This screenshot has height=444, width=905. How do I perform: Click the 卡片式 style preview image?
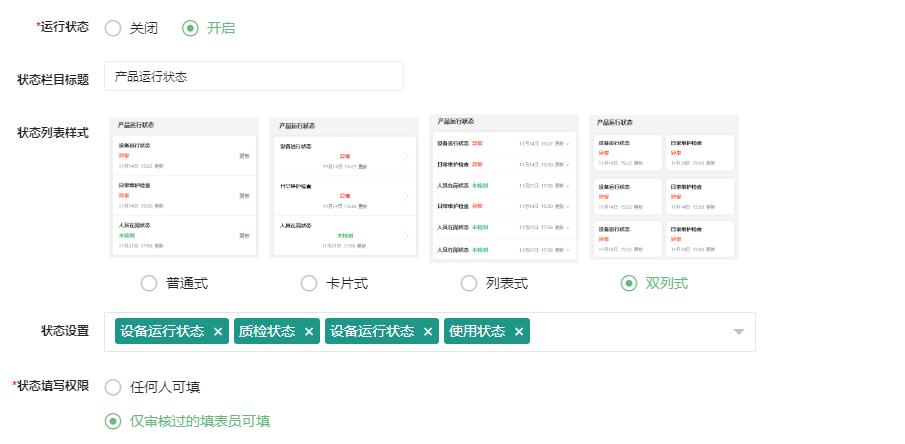344,188
